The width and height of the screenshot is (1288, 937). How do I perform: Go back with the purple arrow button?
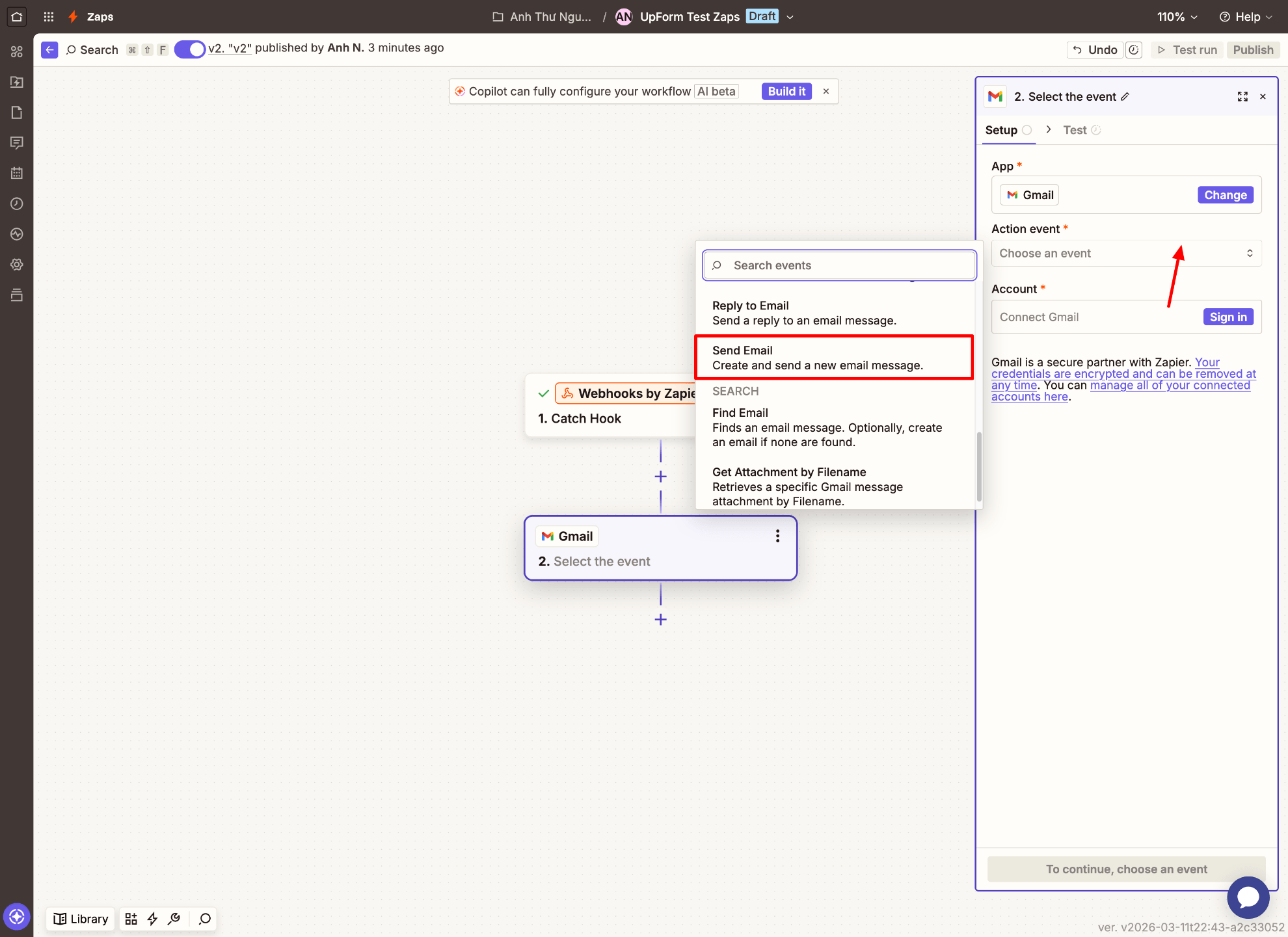(x=49, y=49)
